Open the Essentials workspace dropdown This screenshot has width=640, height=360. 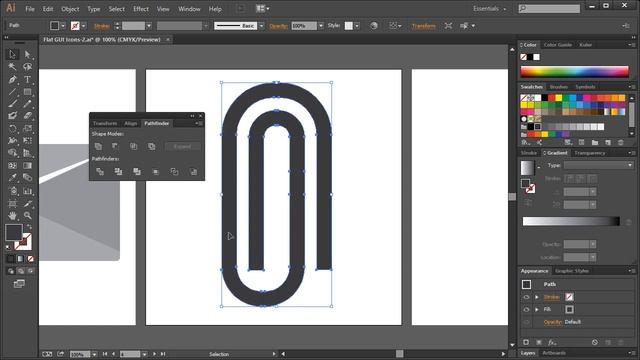[490, 9]
